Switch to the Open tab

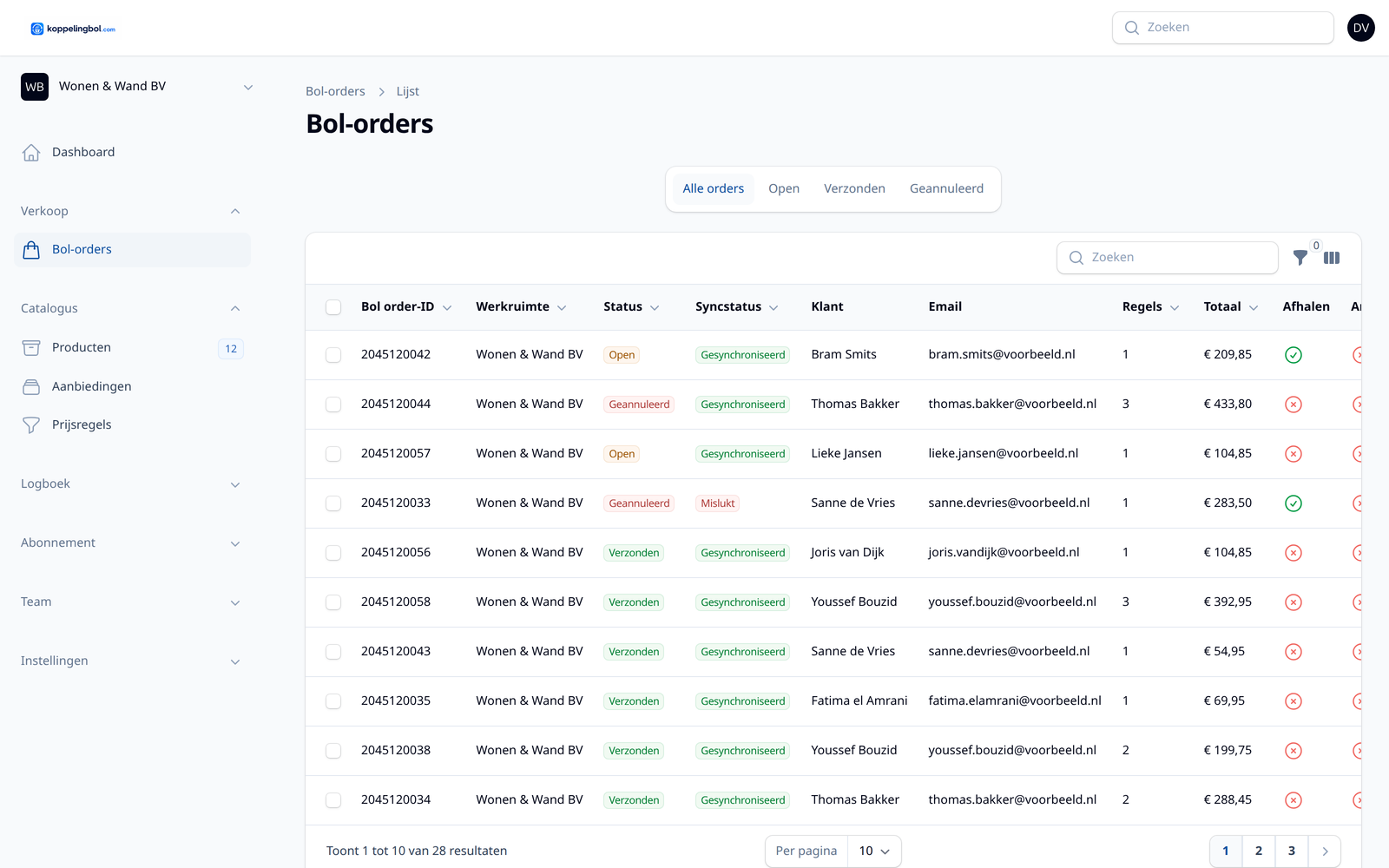click(x=784, y=189)
